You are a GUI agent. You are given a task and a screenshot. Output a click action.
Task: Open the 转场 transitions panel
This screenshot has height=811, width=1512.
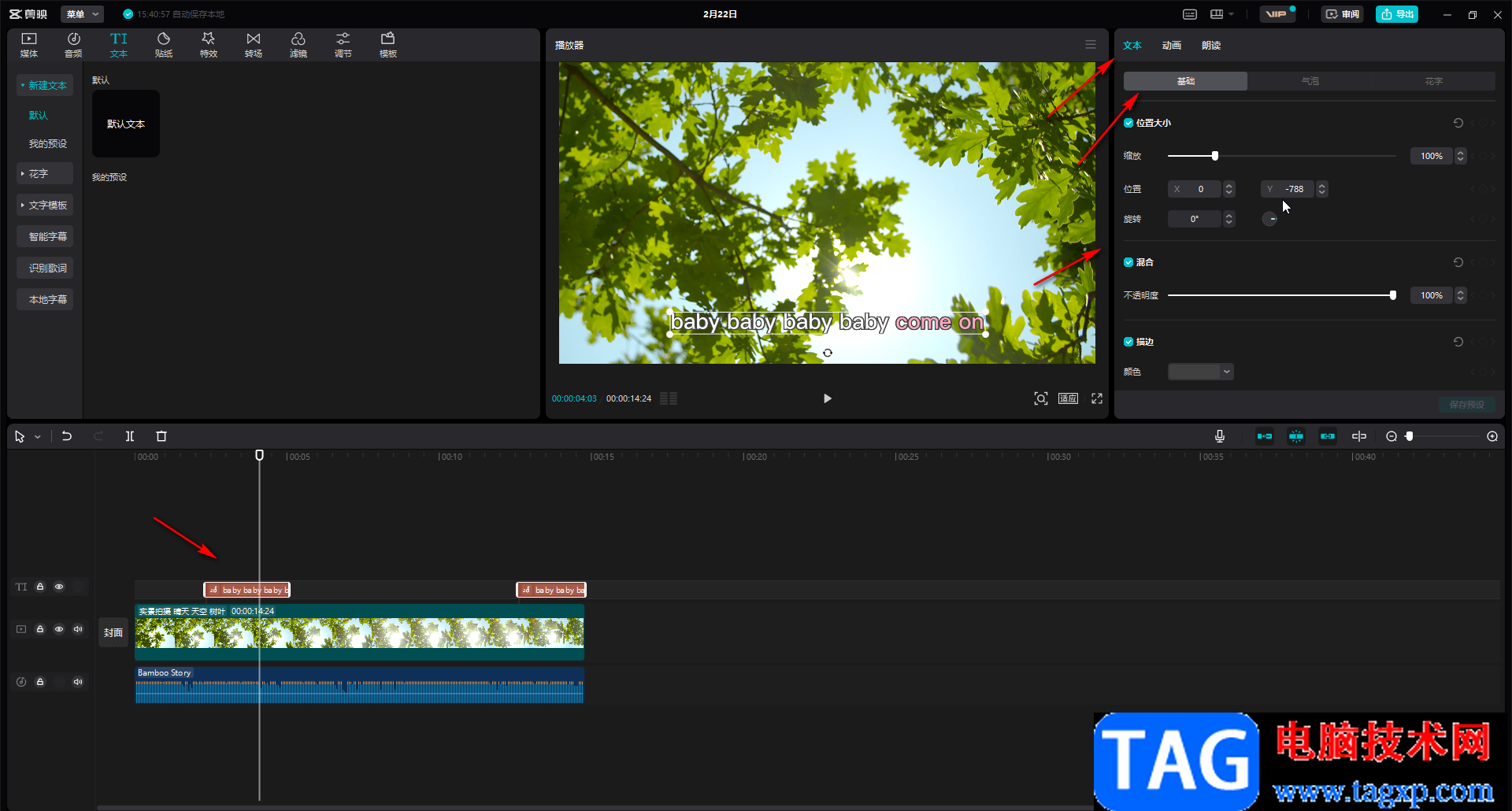[x=254, y=45]
